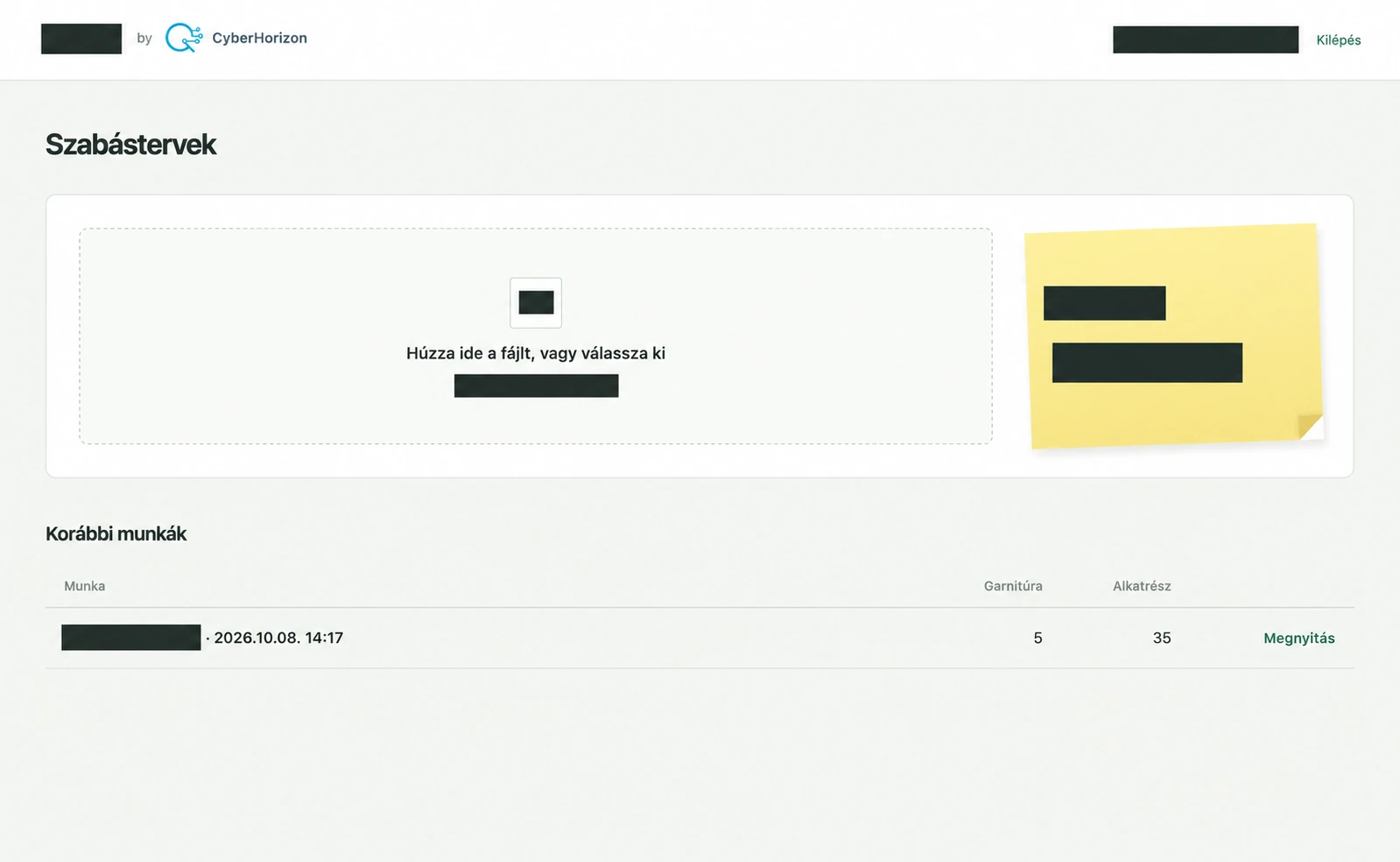Image resolution: width=1400 pixels, height=862 pixels.
Task: Click the file upload icon in the drop zone
Action: (536, 302)
